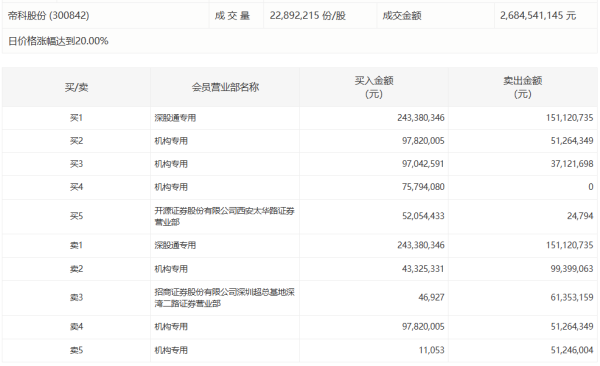The height and width of the screenshot is (366, 600).
Task: Click 深股通专用 in the 卖1 row
Action: pyautogui.click(x=175, y=245)
